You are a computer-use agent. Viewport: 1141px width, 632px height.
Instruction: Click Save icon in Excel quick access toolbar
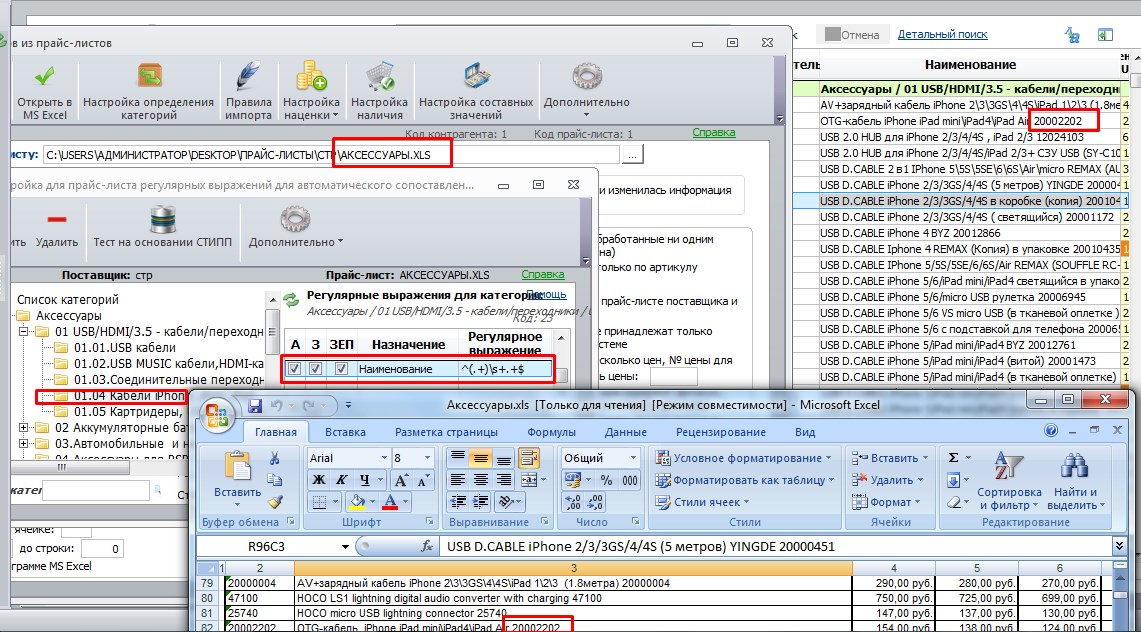(255, 405)
